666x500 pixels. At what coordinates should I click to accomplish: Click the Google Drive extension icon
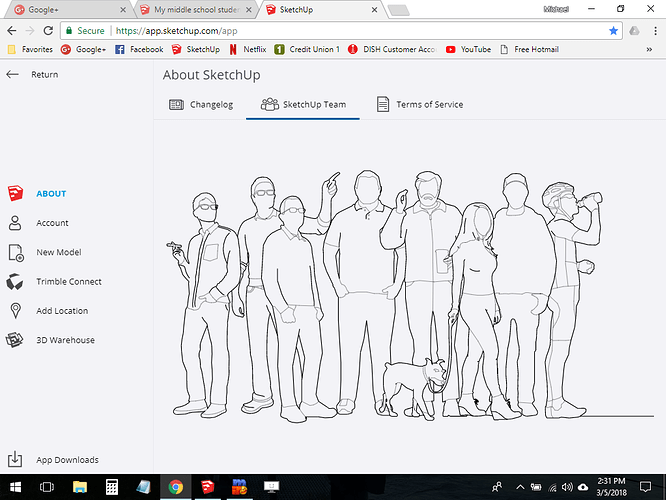tap(635, 31)
